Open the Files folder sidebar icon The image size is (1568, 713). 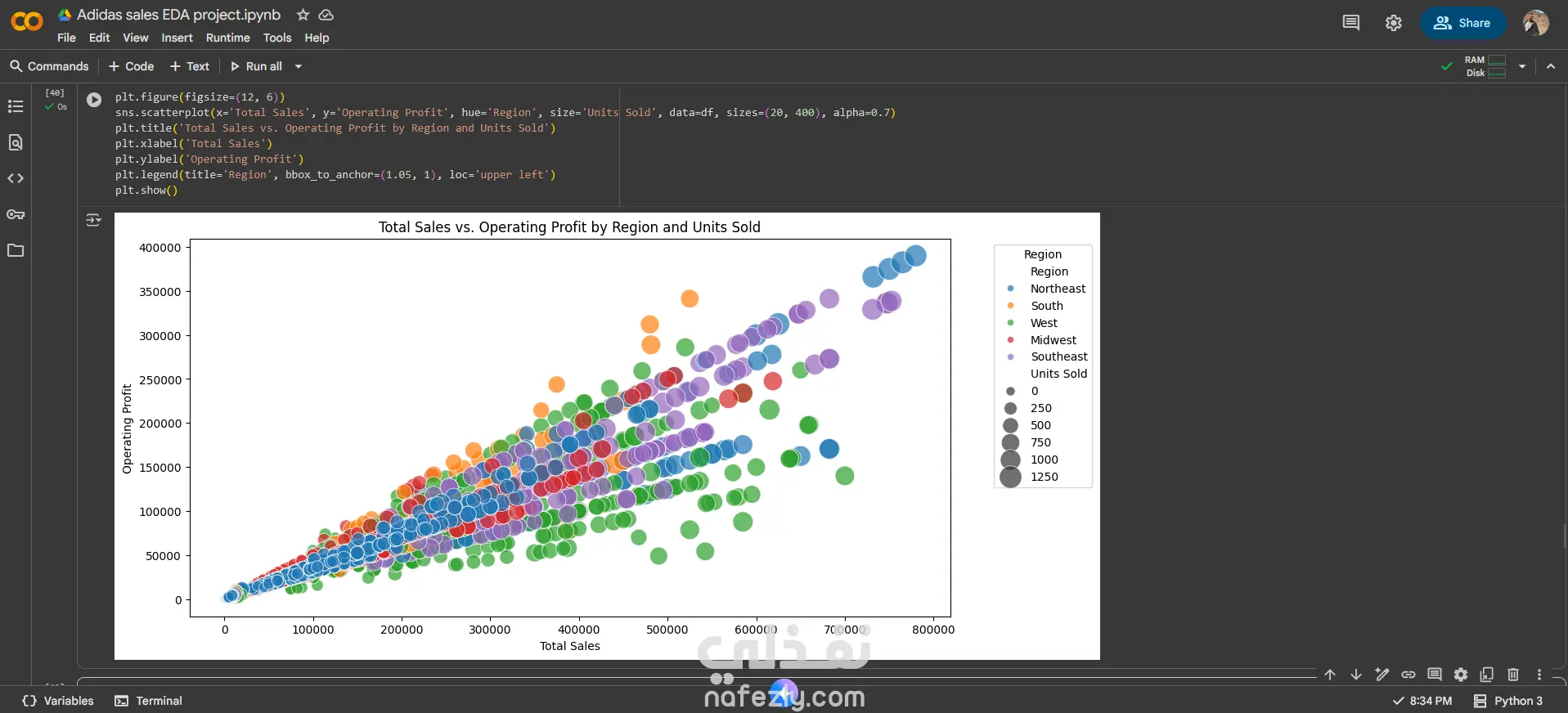[16, 250]
